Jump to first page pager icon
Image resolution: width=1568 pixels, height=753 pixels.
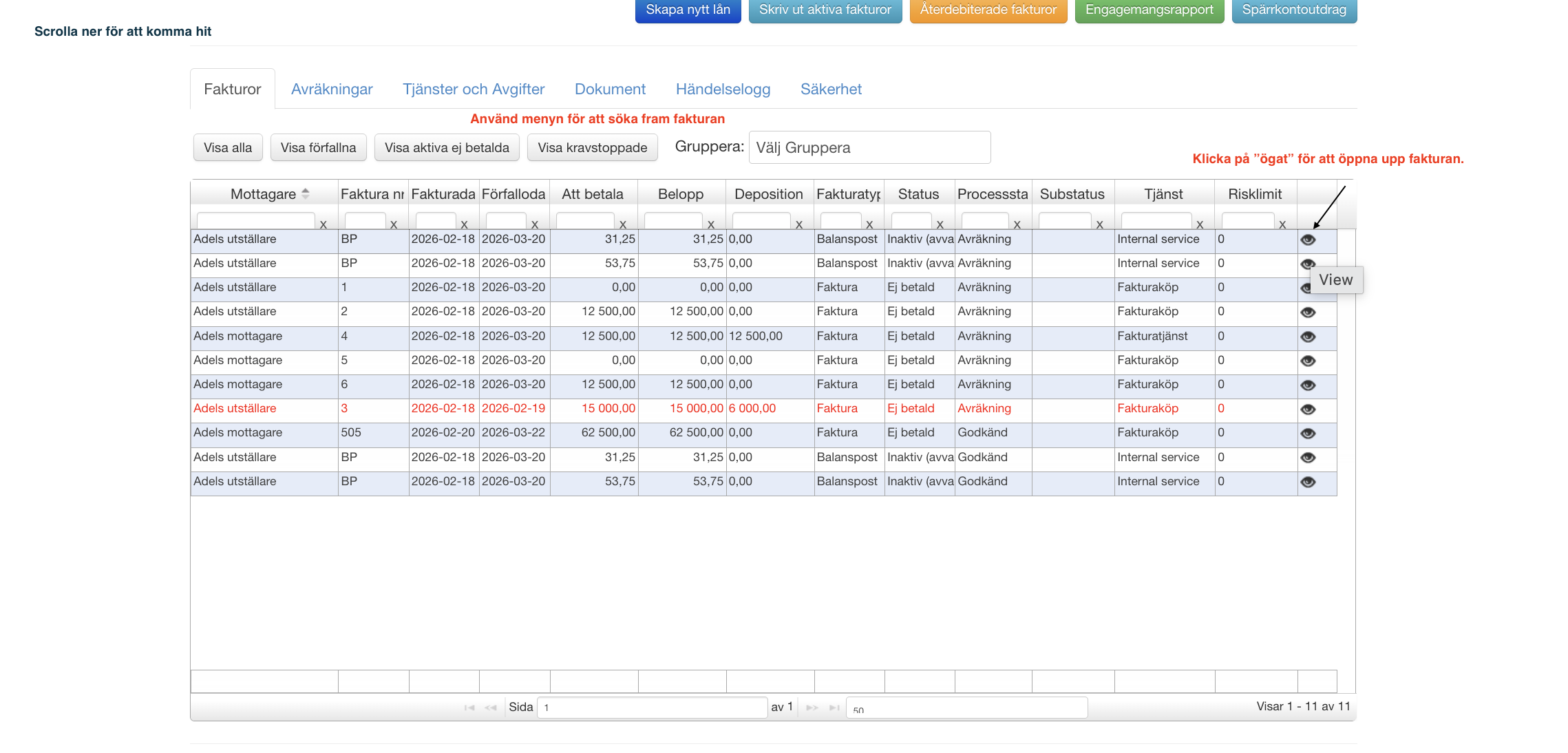(469, 708)
